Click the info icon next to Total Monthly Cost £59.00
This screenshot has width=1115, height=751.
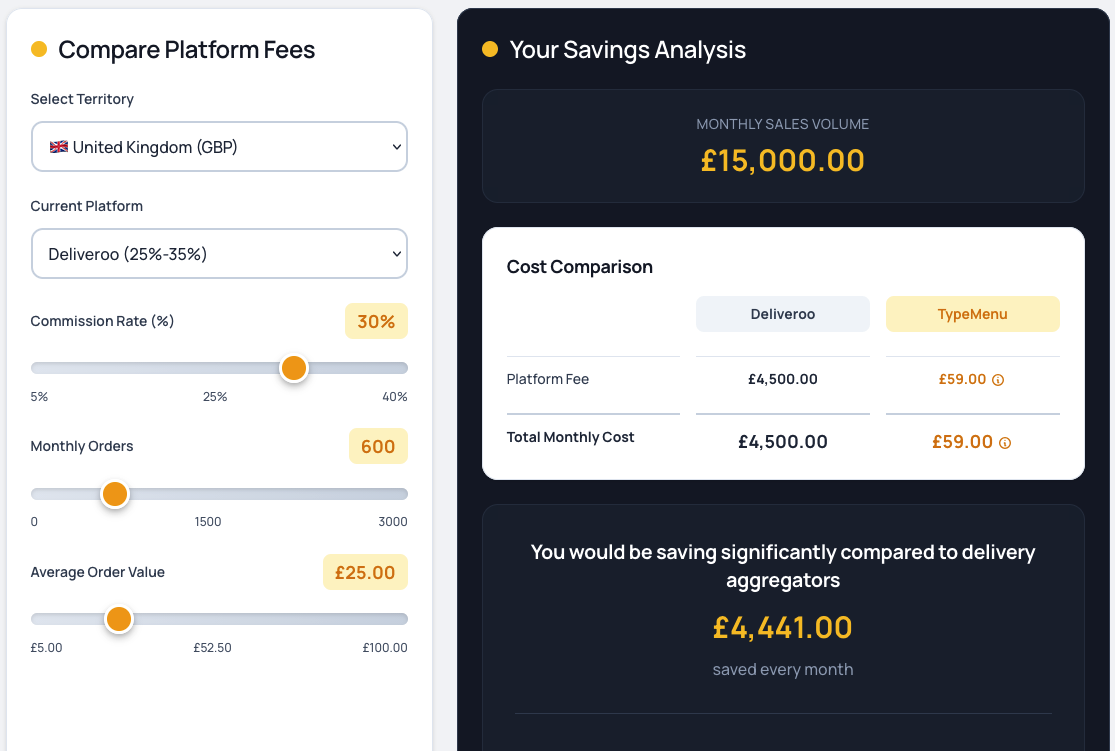(x=1003, y=442)
